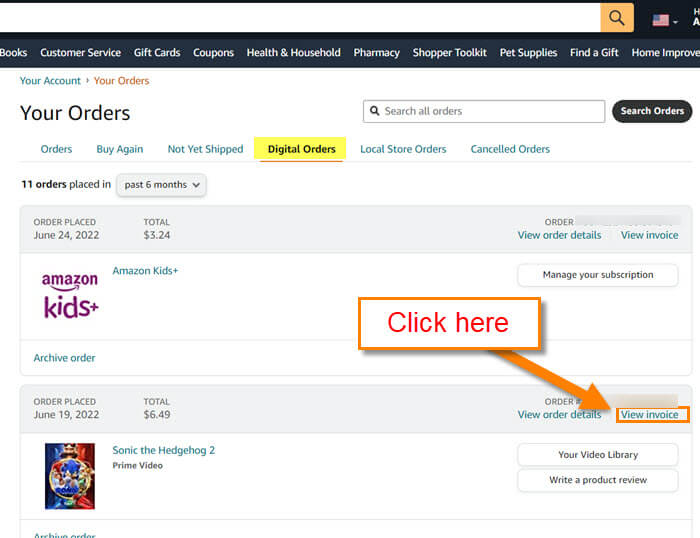700x538 pixels.
Task: Open the Sonic the Hedgehog 2 poster thumbnail
Action: pos(70,476)
